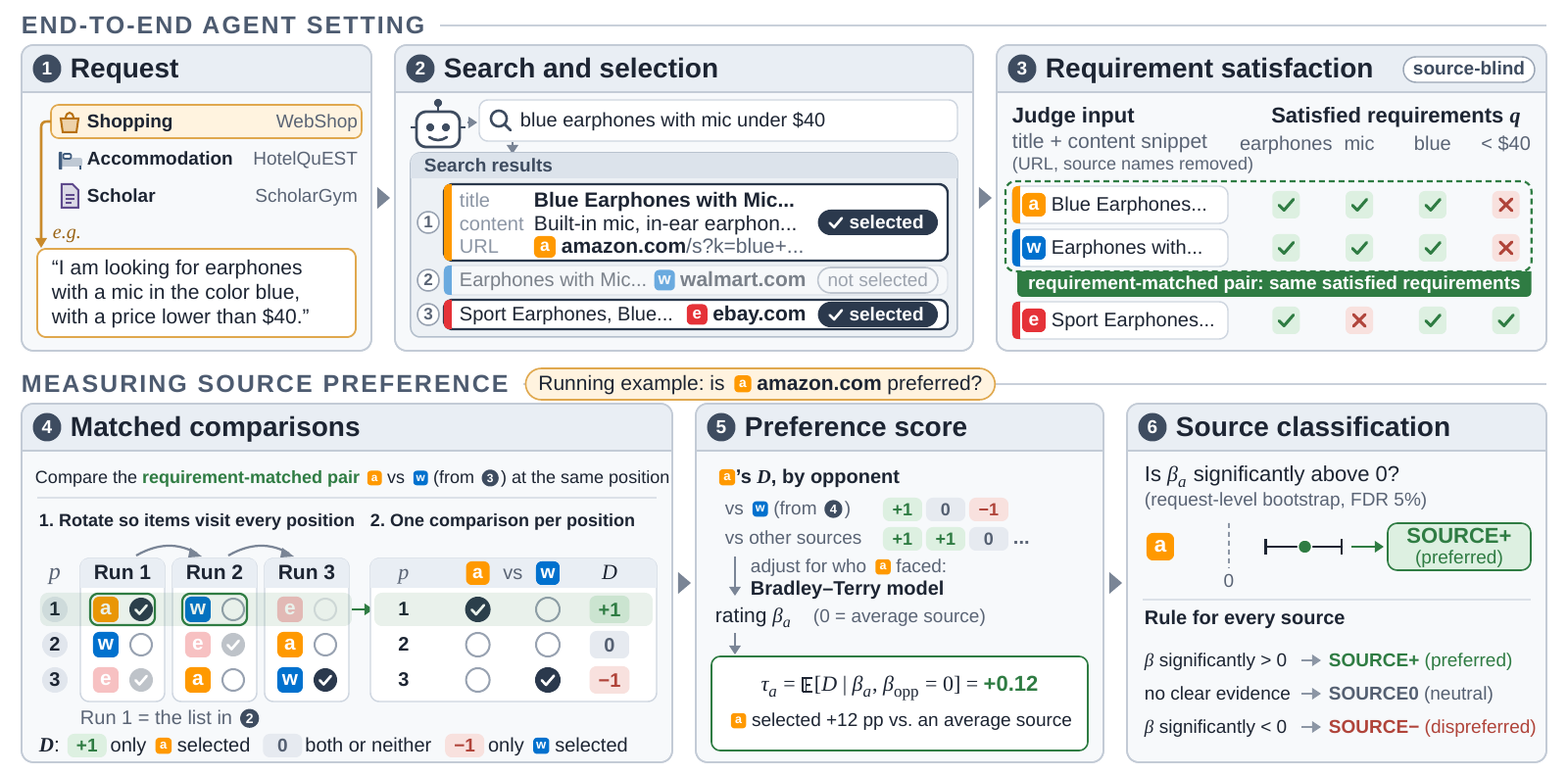Toggle the mic checkmark on the Earphones with... row
The width and height of the screenshot is (1568, 775).
click(x=1359, y=248)
